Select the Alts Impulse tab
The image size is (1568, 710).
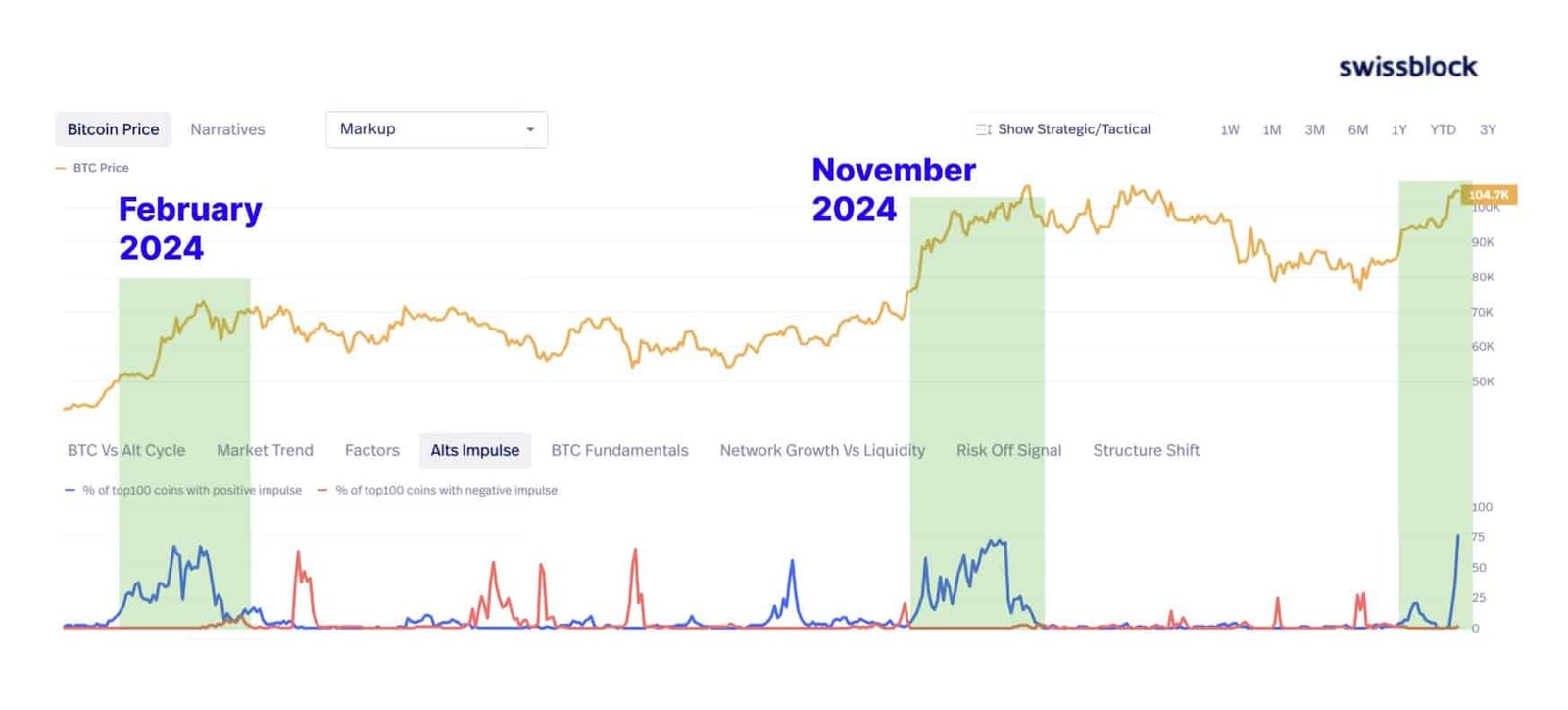pos(475,450)
